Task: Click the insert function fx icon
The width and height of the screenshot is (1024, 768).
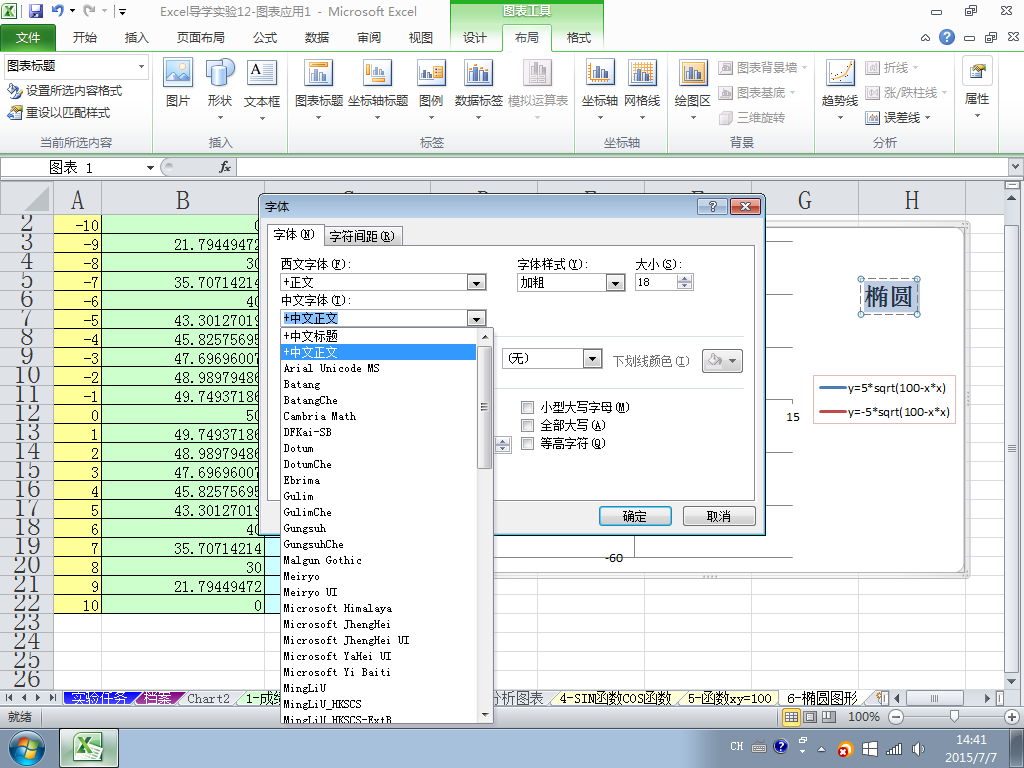Action: click(x=225, y=167)
